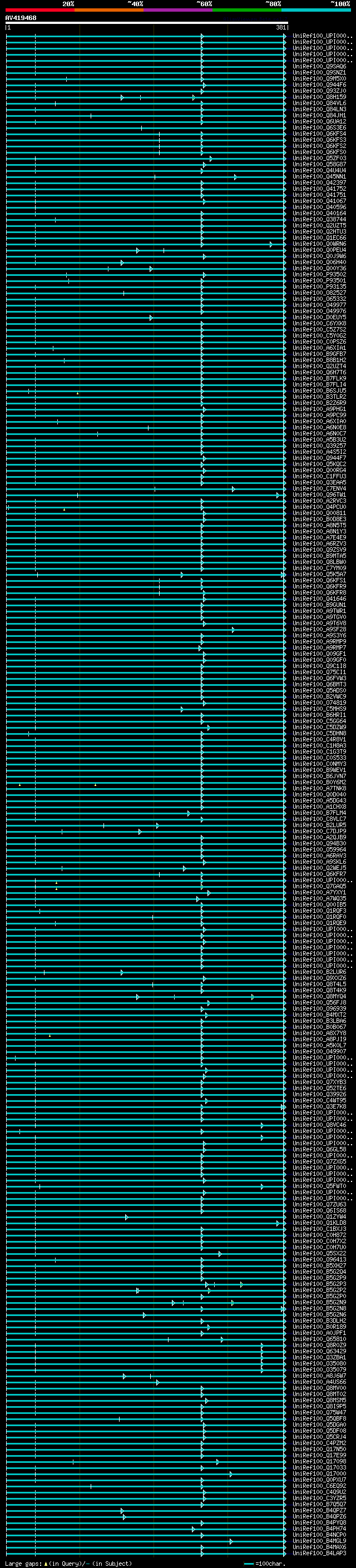This screenshot has width=356, height=1568.
Task: Select hit label UniRef100_Q0WRN6
Action: (319, 244)
